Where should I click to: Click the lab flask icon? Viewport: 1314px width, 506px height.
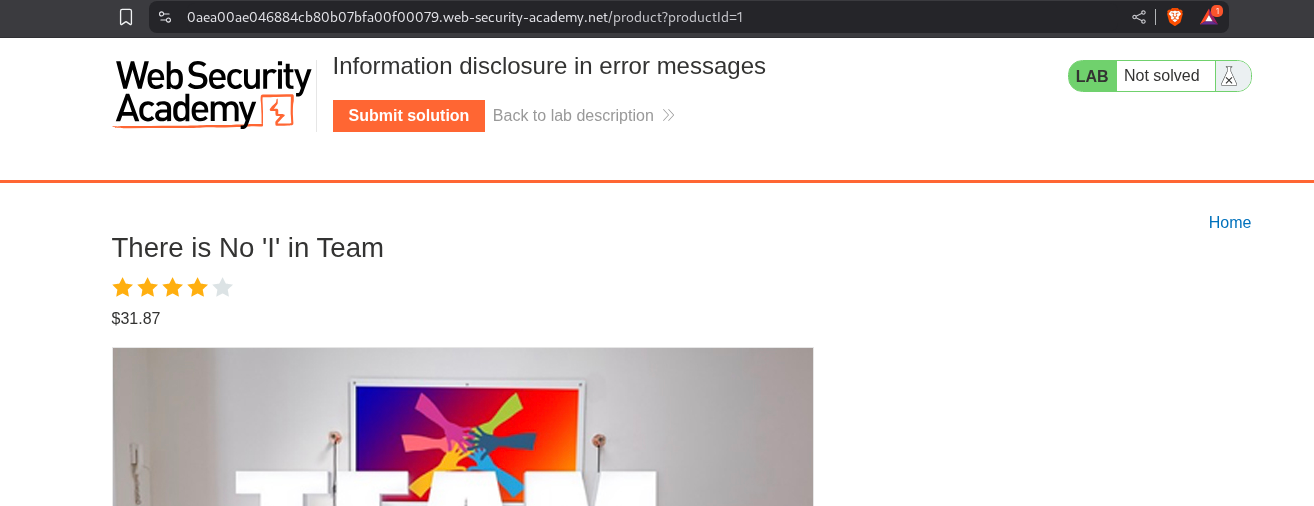pyautogui.click(x=1229, y=76)
